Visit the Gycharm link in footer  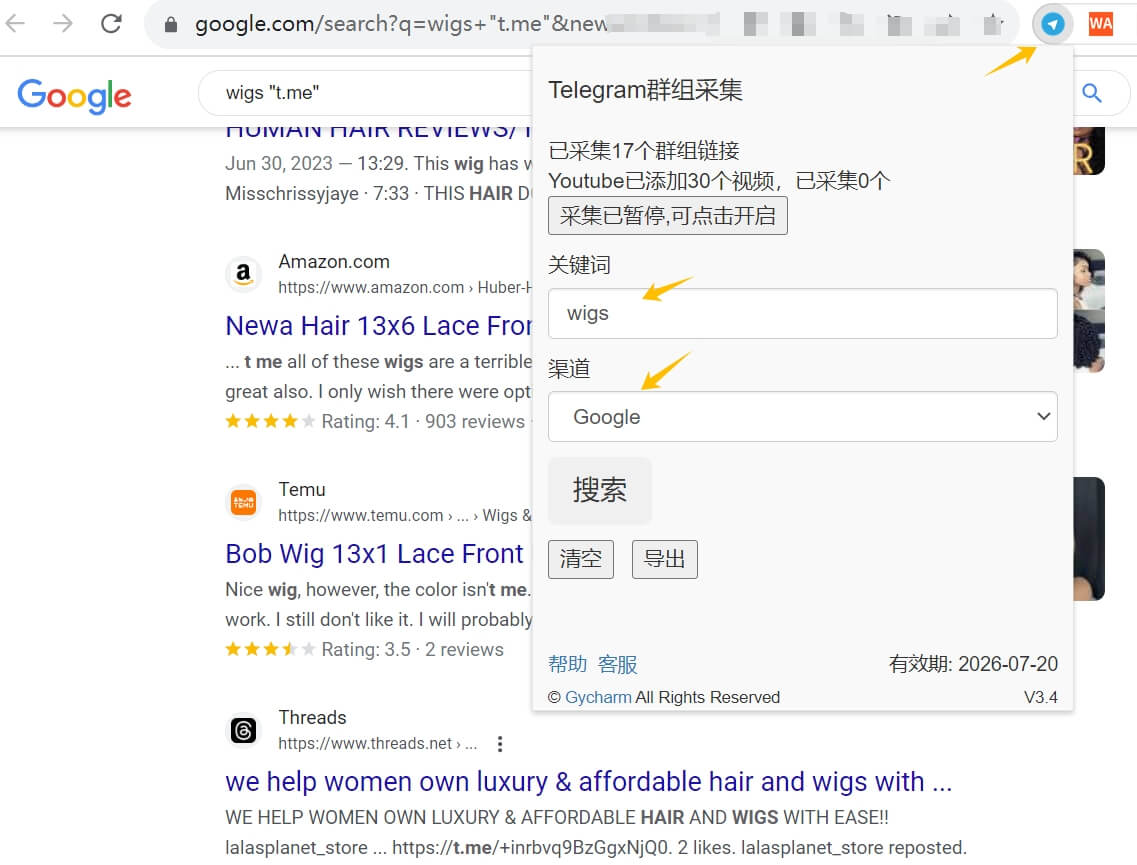pos(598,698)
